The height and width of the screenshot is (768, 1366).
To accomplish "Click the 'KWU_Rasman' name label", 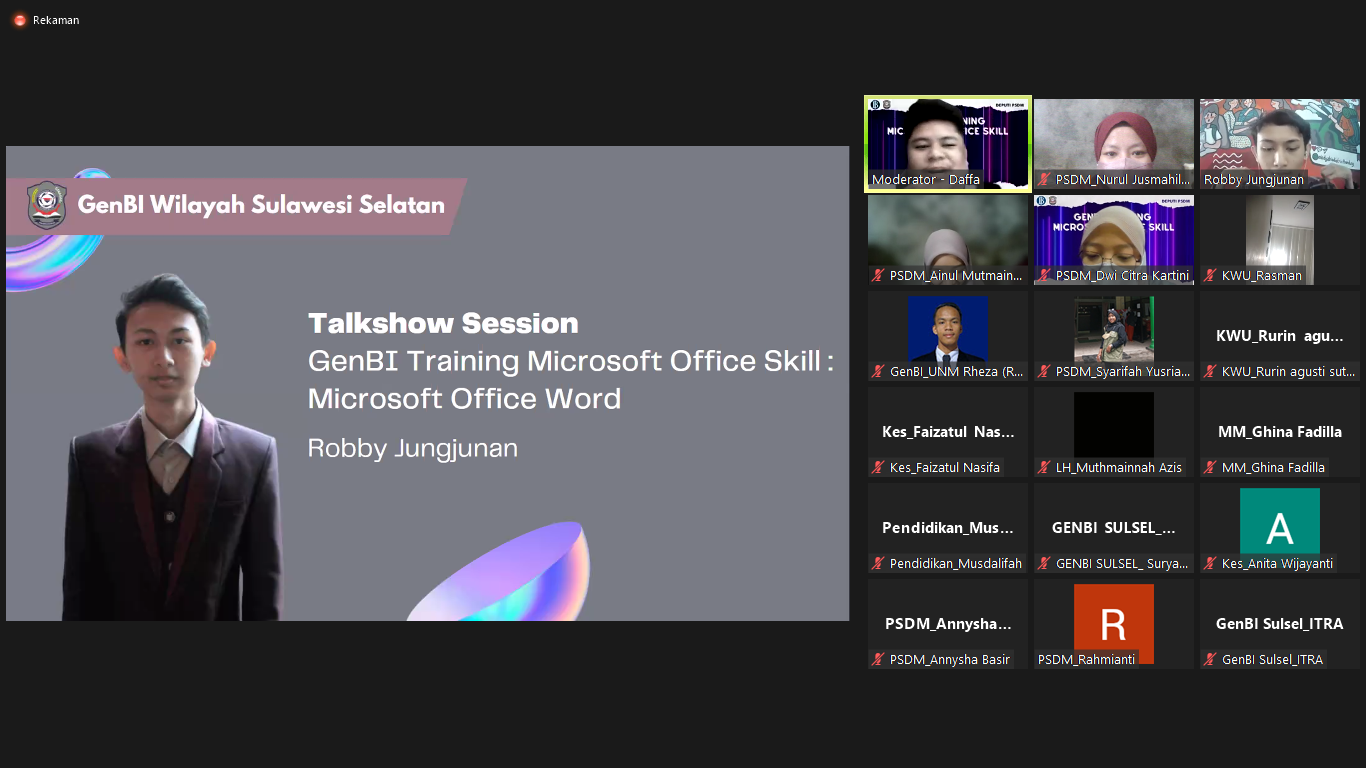I will tap(1262, 276).
